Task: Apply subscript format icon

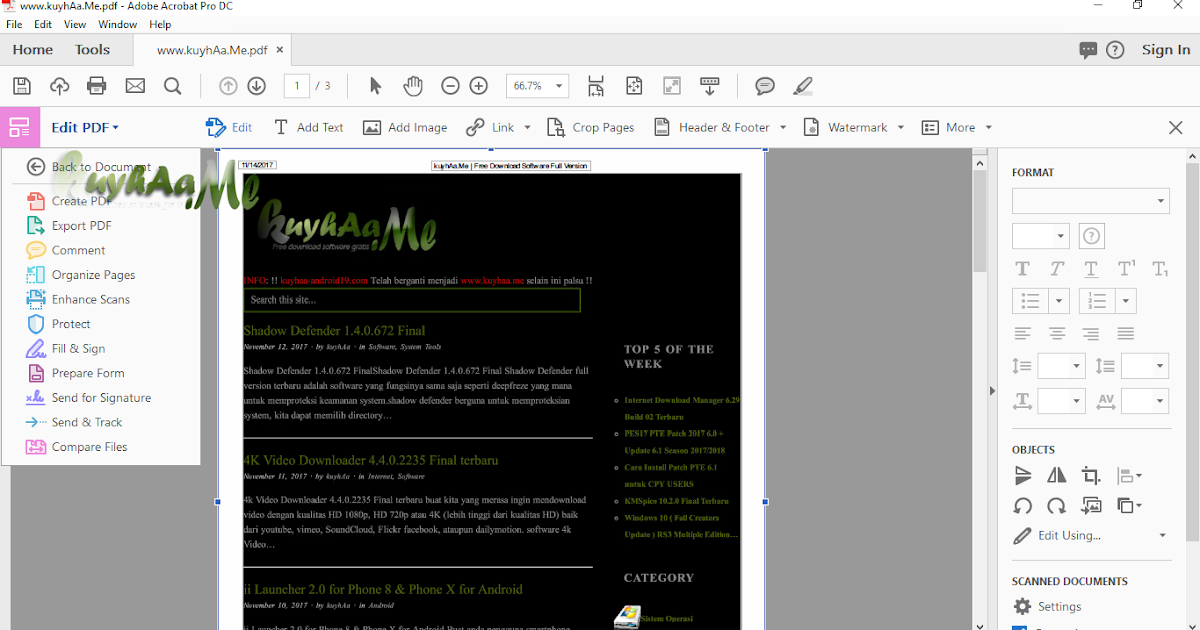Action: pos(1160,269)
